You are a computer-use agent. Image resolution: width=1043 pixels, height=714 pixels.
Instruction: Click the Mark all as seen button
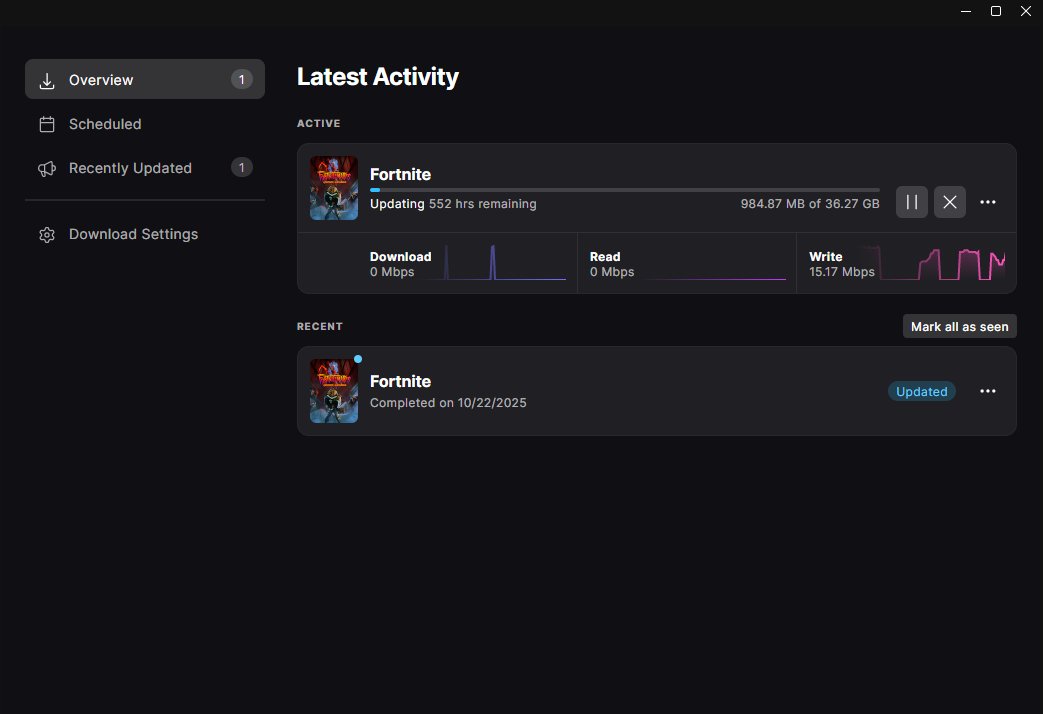tap(959, 326)
